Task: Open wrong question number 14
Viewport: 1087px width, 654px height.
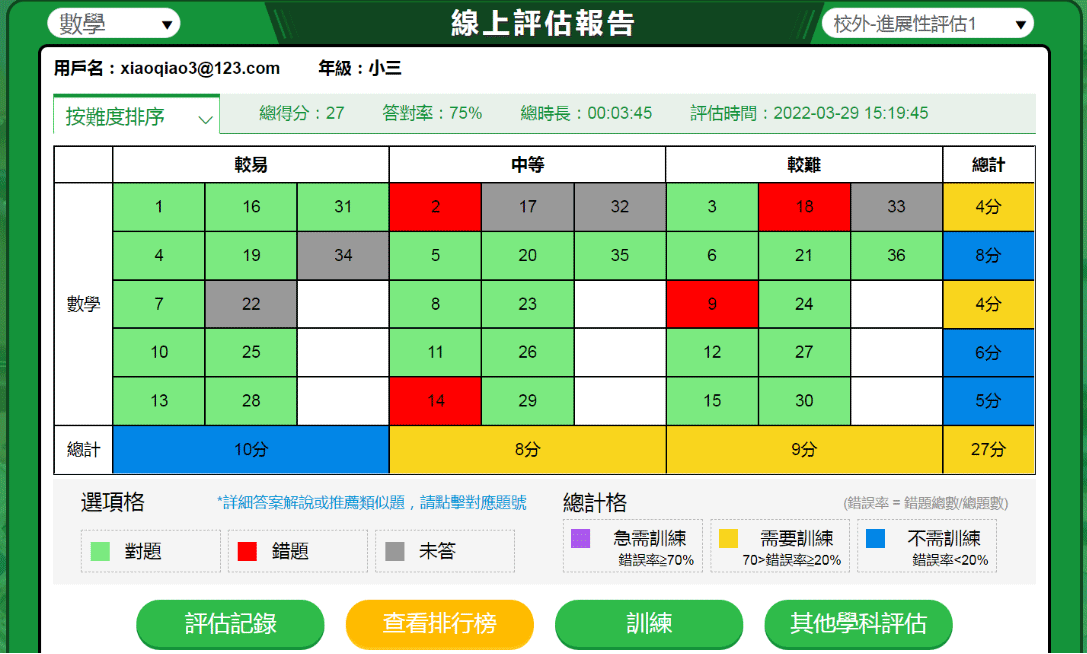Action: (x=435, y=401)
